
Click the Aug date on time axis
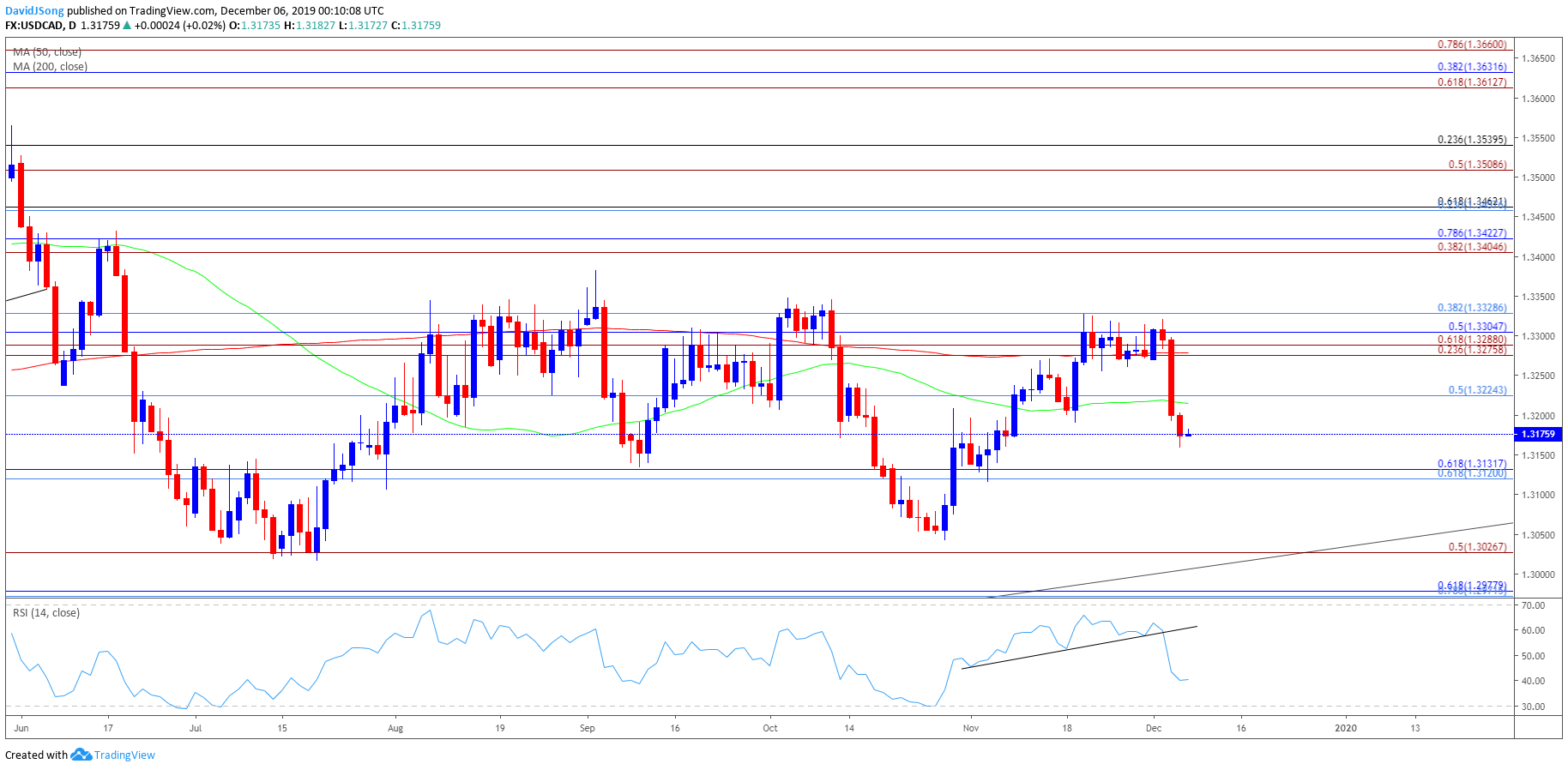(x=395, y=729)
